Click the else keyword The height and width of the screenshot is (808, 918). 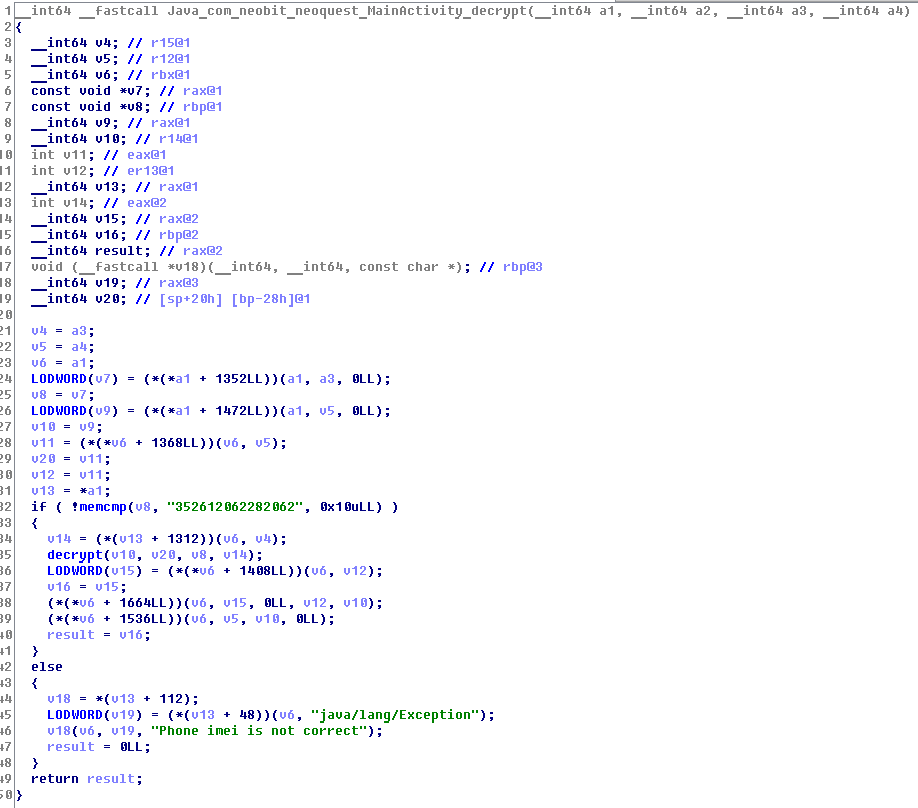[47, 666]
